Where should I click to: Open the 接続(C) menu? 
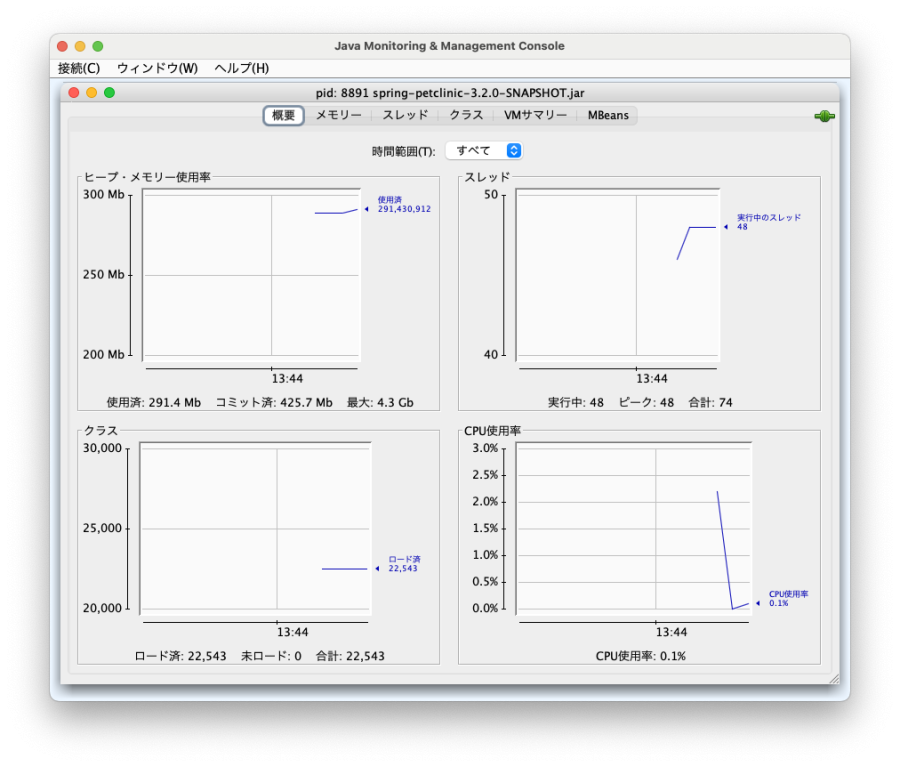click(79, 68)
